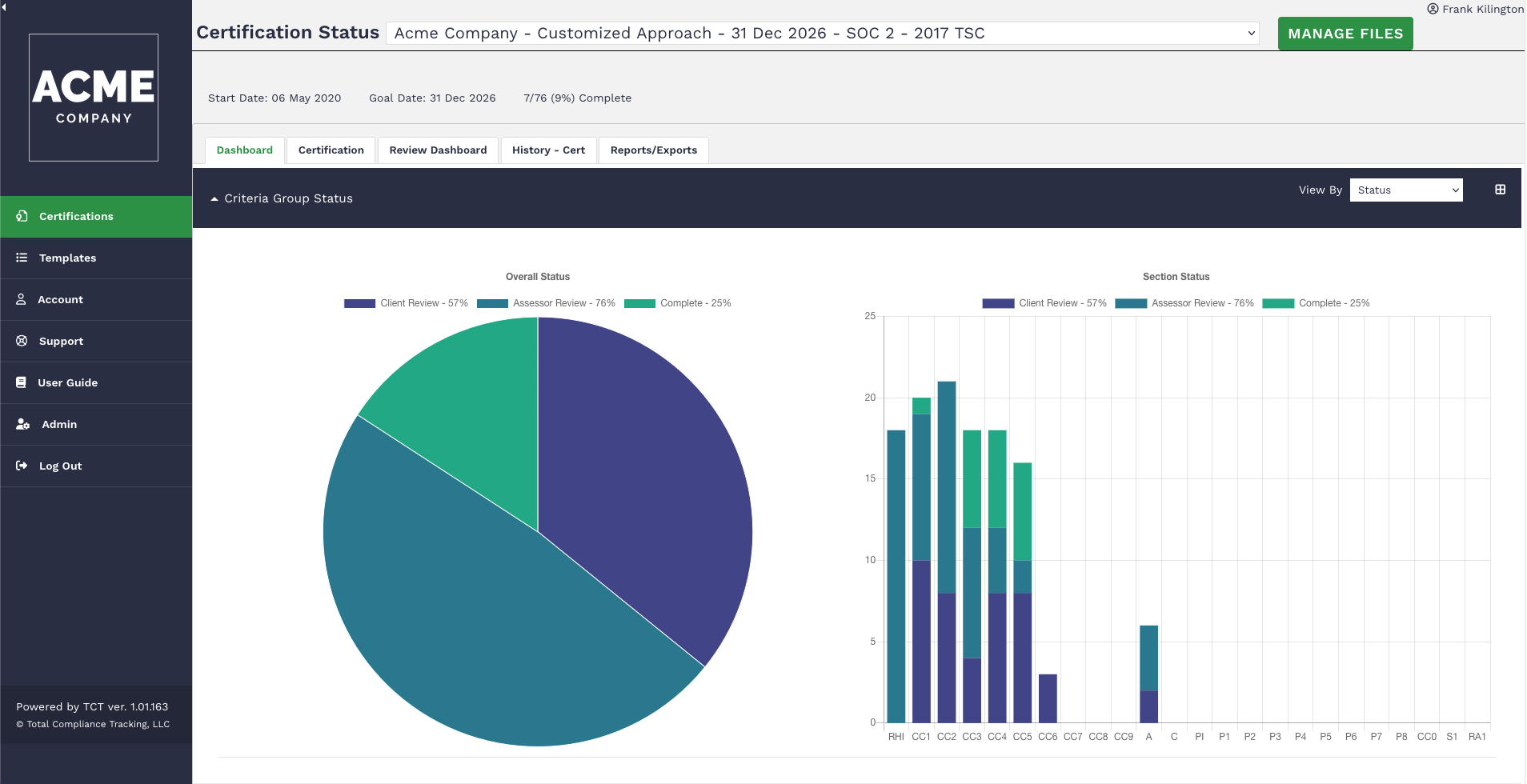Click the Support lifebuoy icon
Image resolution: width=1527 pixels, height=784 pixels.
(22, 341)
